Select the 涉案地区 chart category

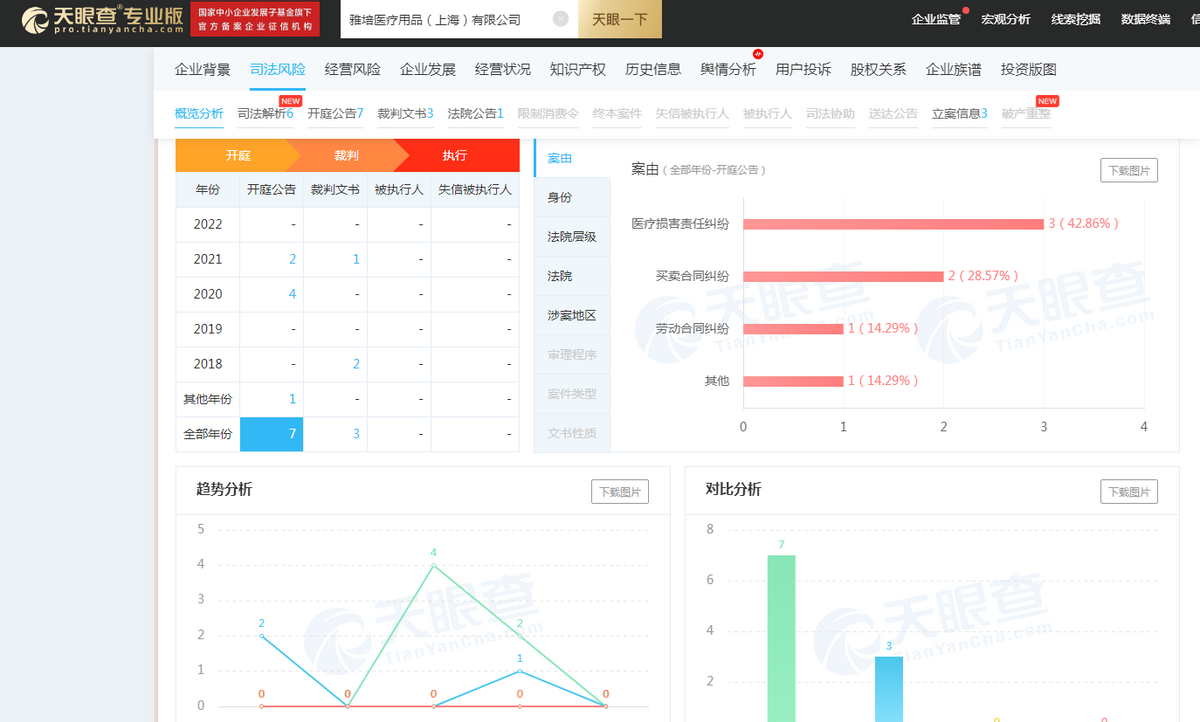click(572, 315)
